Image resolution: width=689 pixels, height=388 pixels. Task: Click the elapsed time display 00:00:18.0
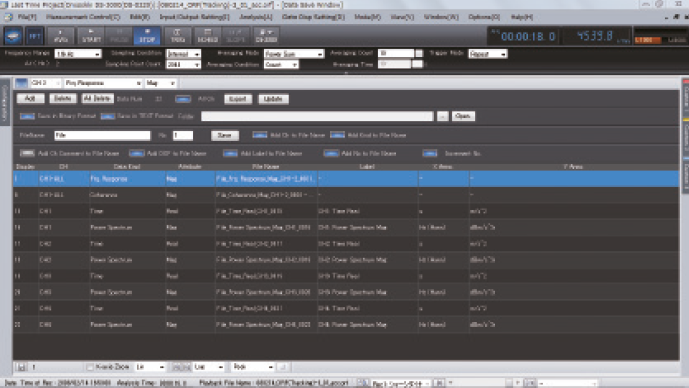point(528,36)
